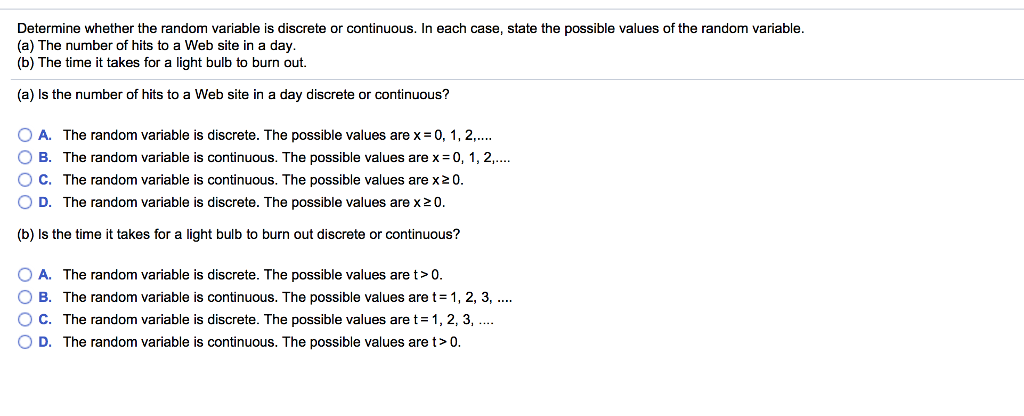Click answer text 'continuous' with t > 0
This screenshot has height=416, width=1024.
point(262,342)
